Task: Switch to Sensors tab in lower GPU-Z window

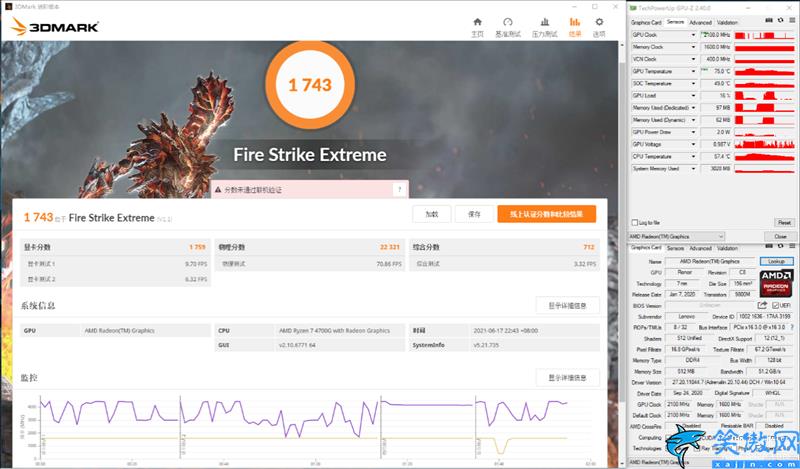Action: (675, 248)
